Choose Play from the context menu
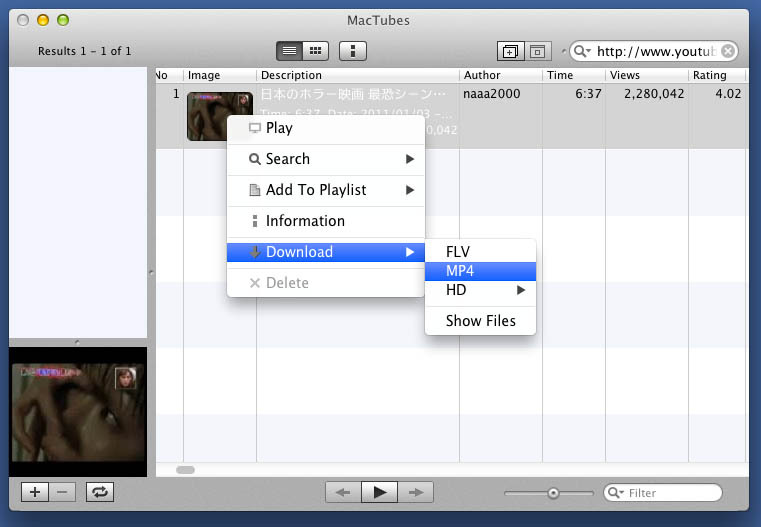This screenshot has height=527, width=761. pos(326,128)
